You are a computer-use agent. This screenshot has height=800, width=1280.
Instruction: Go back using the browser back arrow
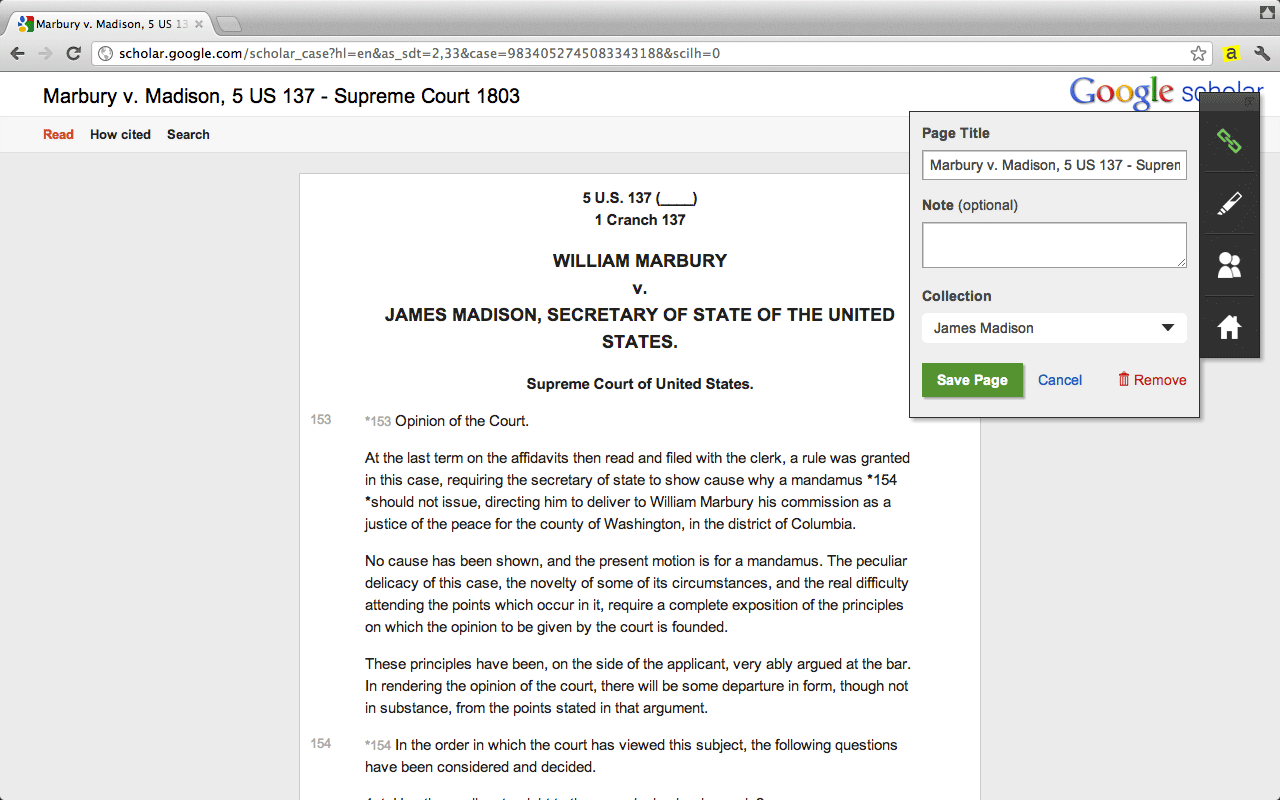(18, 54)
